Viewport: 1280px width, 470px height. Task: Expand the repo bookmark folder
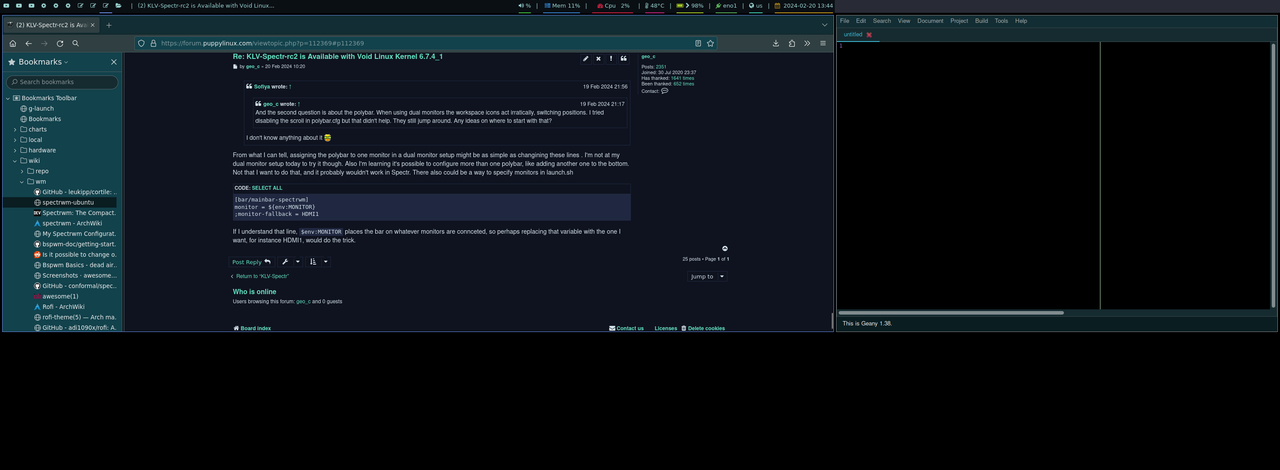click(x=22, y=171)
